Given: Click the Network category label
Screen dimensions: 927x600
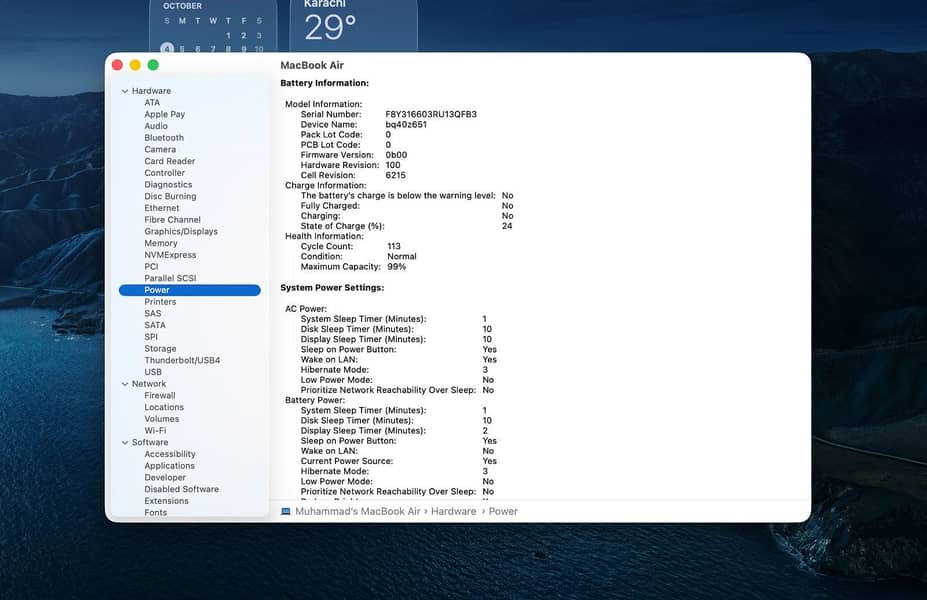Looking at the screenshot, I should (x=148, y=384).
